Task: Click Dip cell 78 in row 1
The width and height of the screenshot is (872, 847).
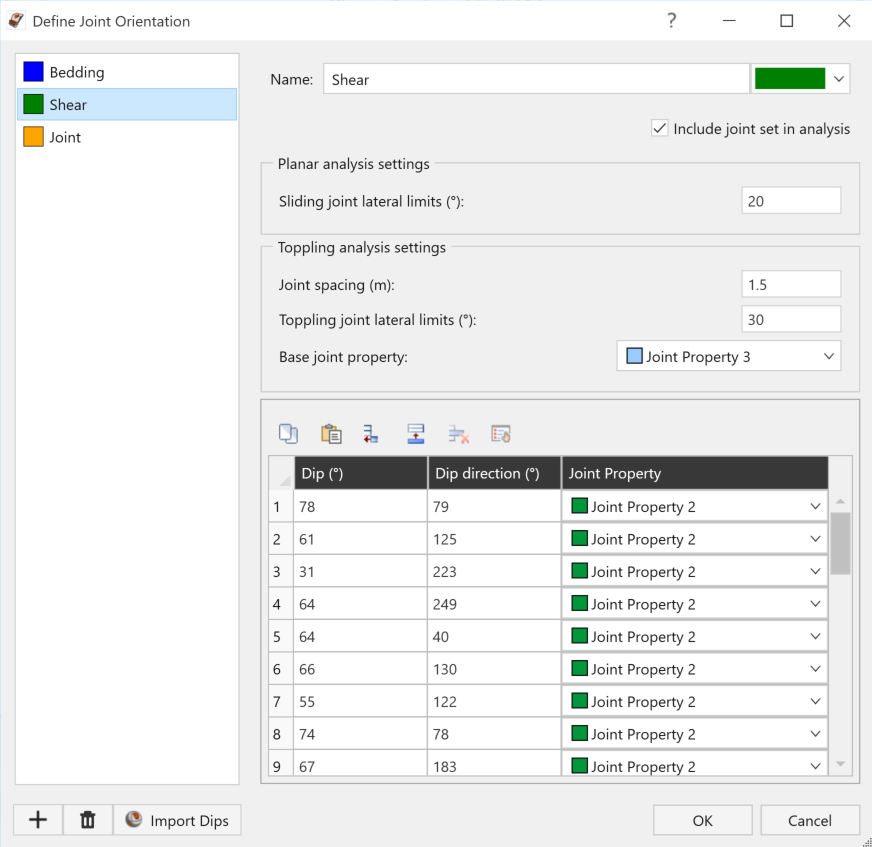Action: (x=360, y=506)
